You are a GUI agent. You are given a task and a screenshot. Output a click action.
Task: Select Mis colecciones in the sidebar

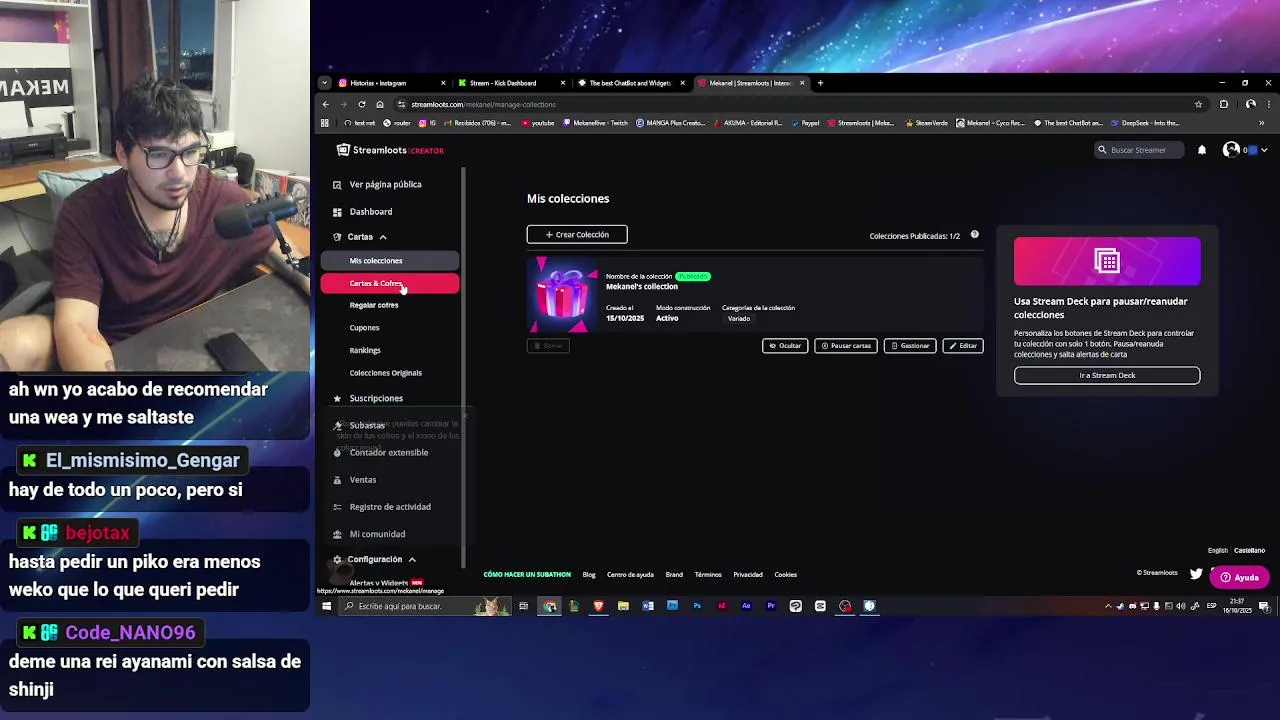point(390,261)
